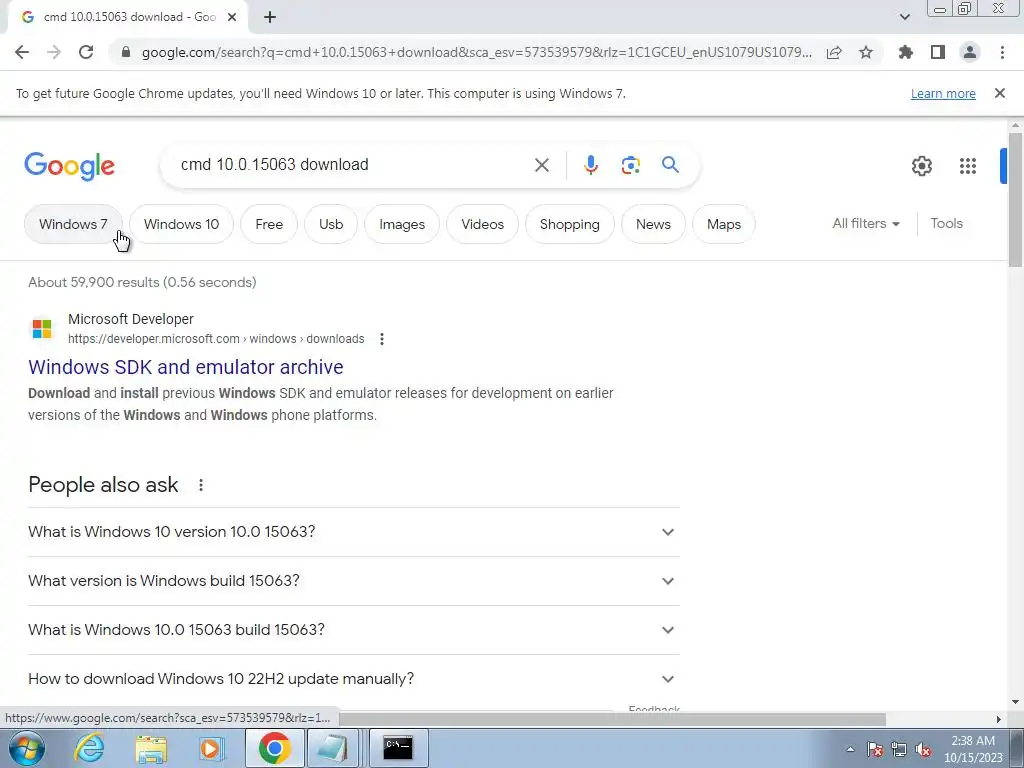The image size is (1024, 768).
Task: Open Windows Explorer from the taskbar
Action: 152,748
